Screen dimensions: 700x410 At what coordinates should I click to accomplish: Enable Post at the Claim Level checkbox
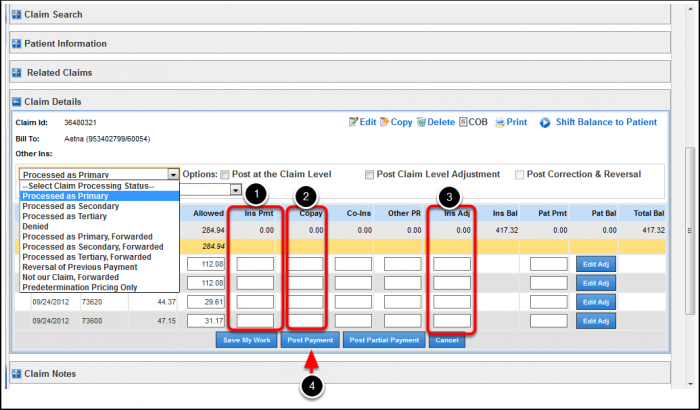(225, 174)
